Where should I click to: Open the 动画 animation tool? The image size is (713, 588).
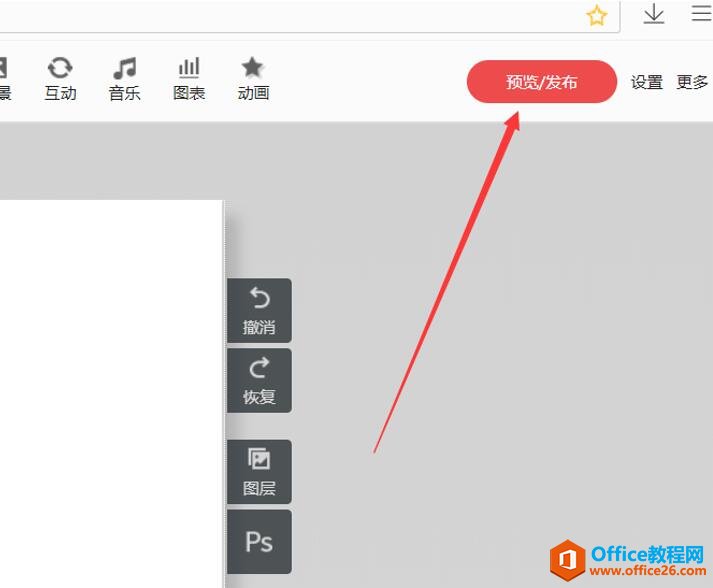click(253, 79)
